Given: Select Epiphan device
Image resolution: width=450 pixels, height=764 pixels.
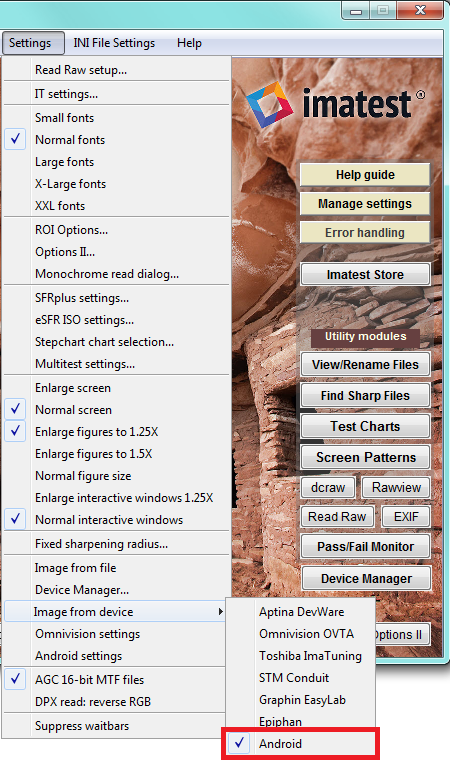Looking at the screenshot, I should pos(301,721).
